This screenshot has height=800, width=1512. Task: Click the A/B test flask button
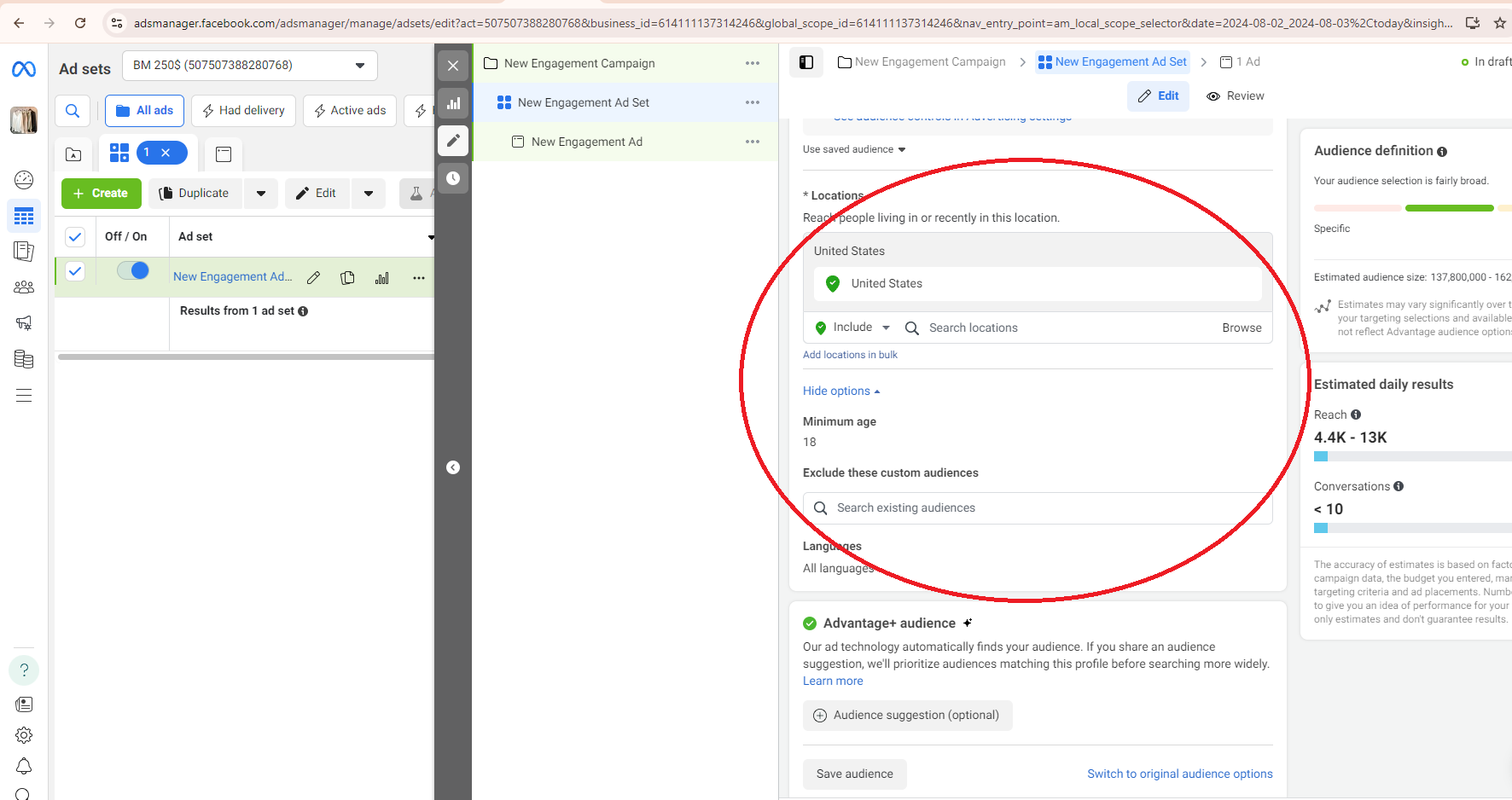tap(416, 194)
